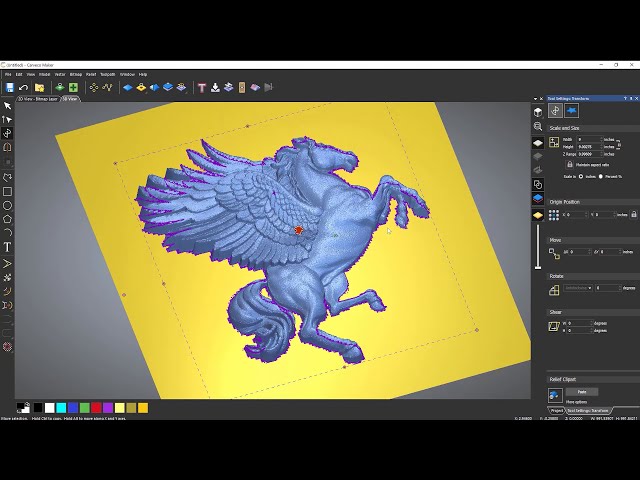Open the Vector menu
The image size is (640, 480).
pyautogui.click(x=60, y=75)
